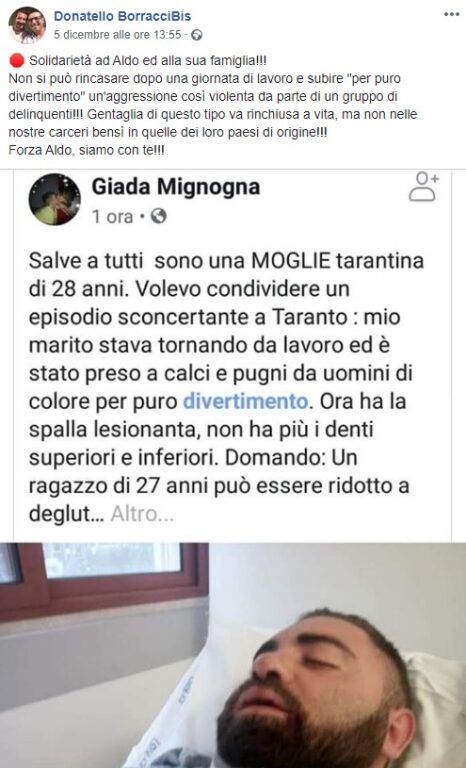Click the shared post text starting Salve a tutti
Viewport: 466px width, 768px height.
point(226,387)
